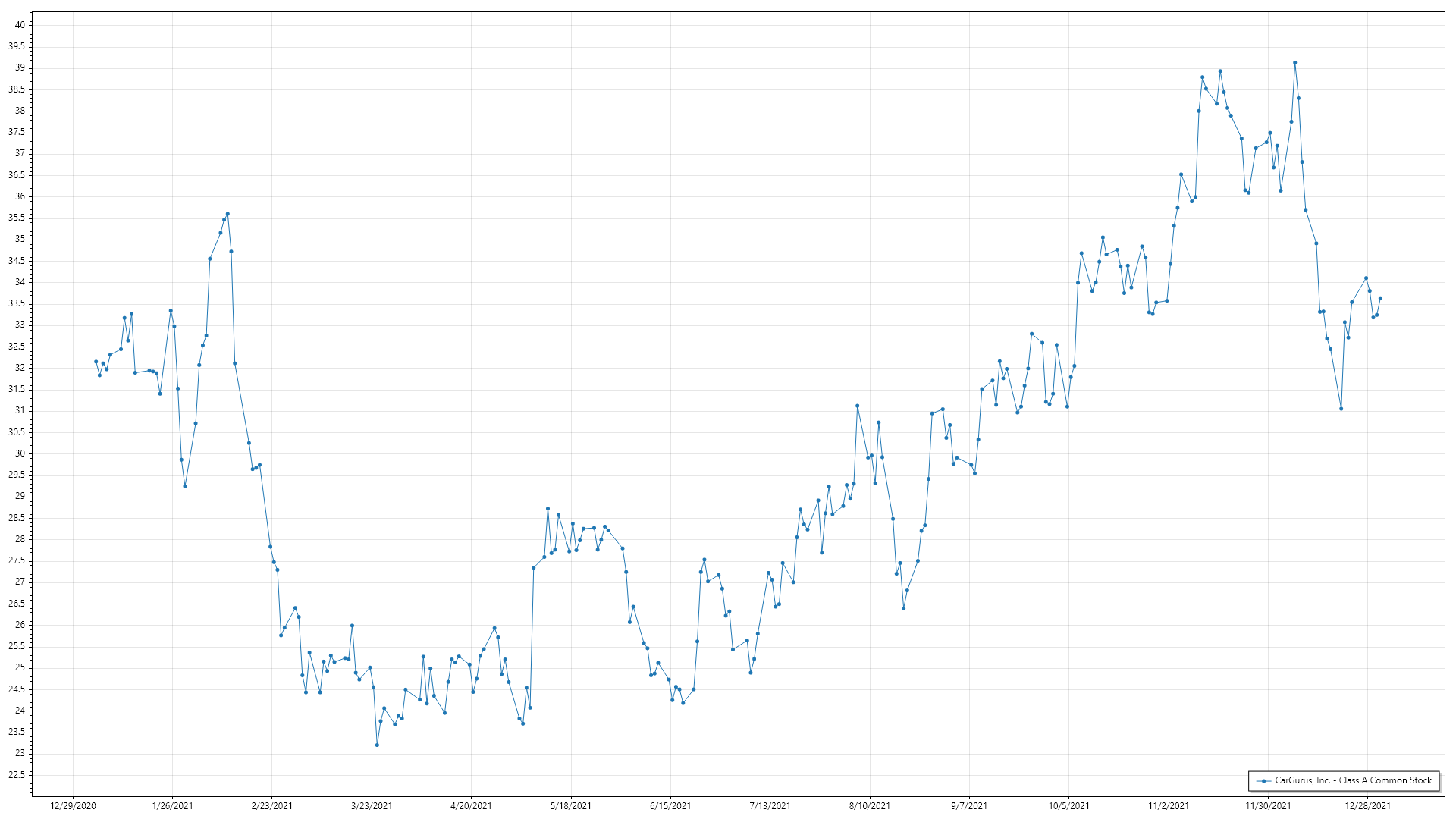The image size is (1456, 819).
Task: Click the 11/2/2021 x-axis date label
Action: pyautogui.click(x=1169, y=805)
